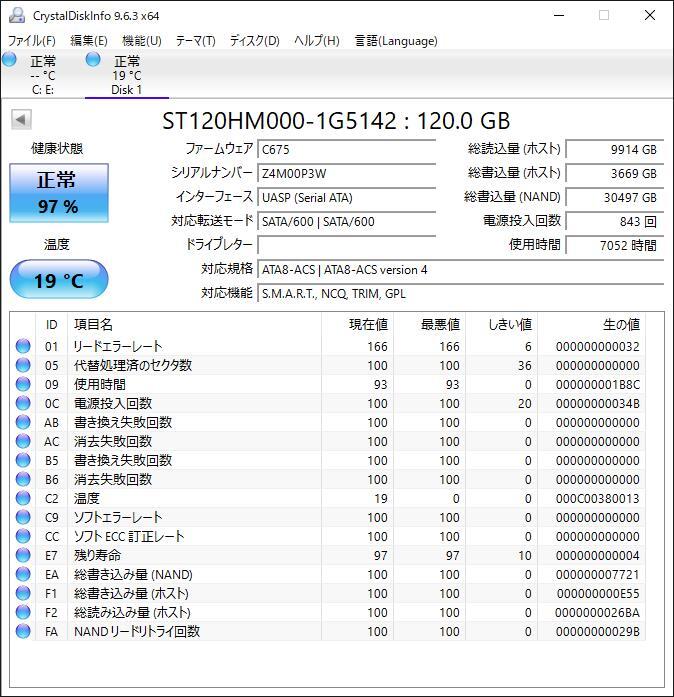
Task: Click the 代替処理済のセクタ数 attribute name
Action: (132, 365)
